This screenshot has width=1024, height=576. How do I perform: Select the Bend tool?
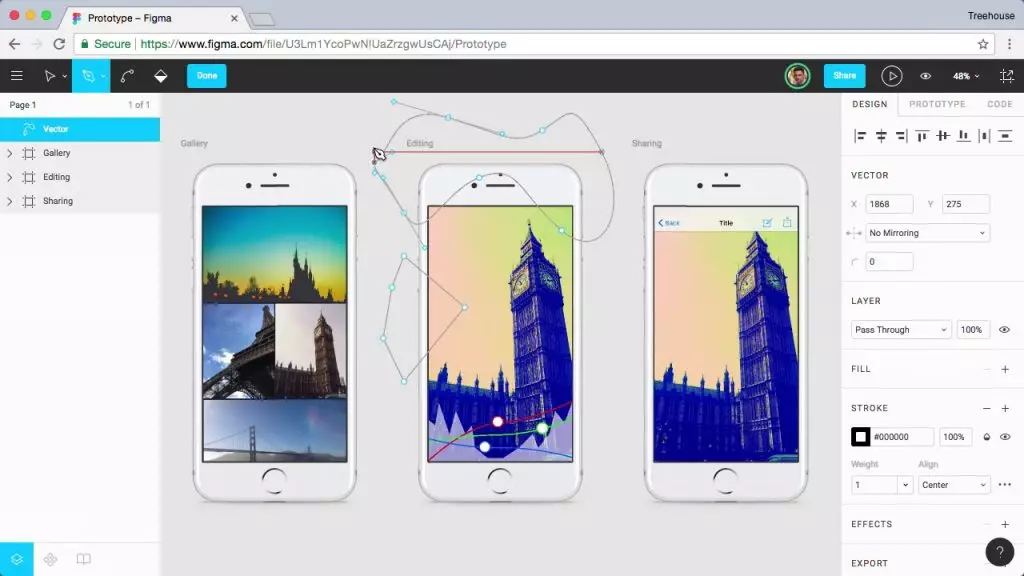[x=127, y=76]
